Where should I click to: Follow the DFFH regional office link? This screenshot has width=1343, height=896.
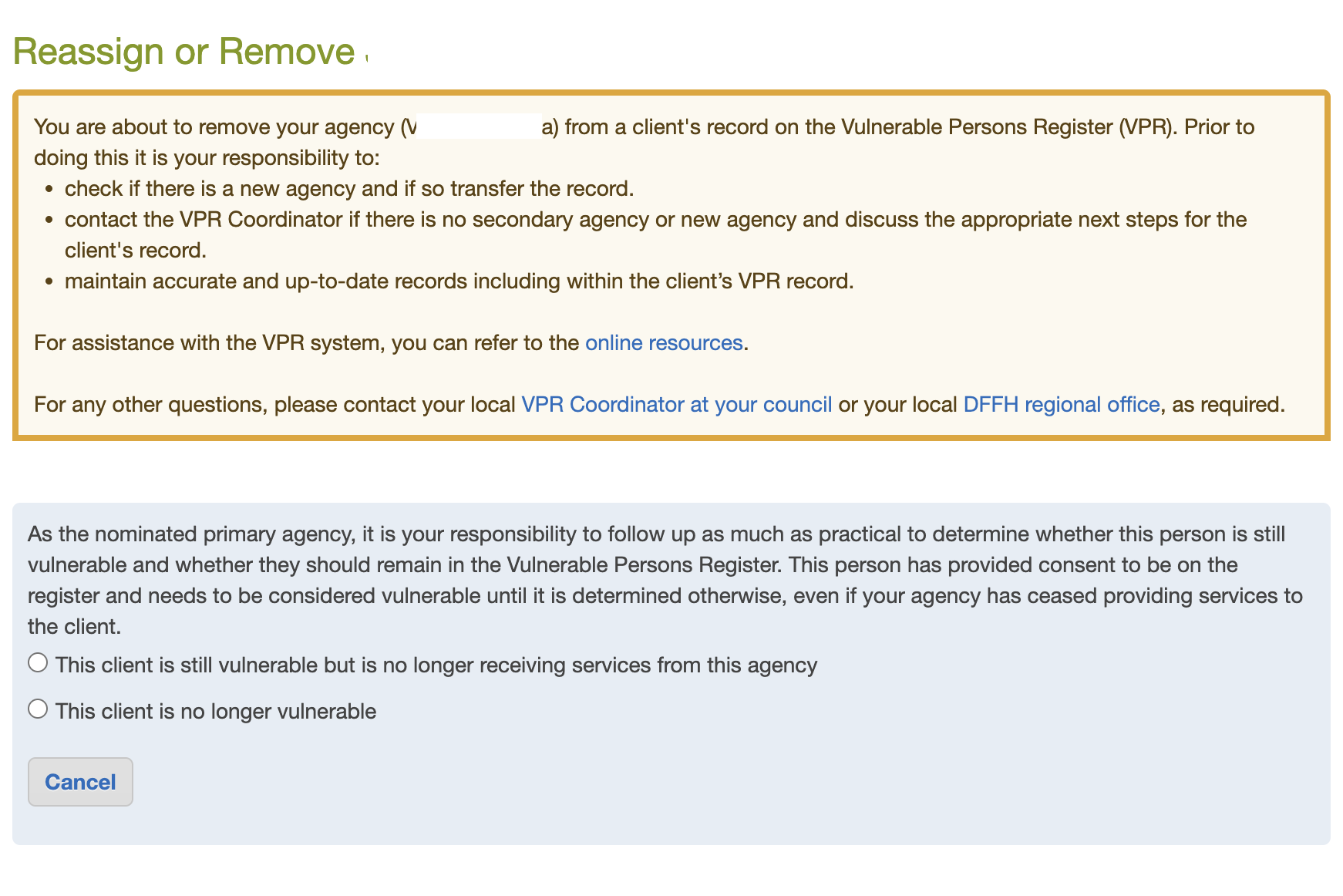[1061, 405]
